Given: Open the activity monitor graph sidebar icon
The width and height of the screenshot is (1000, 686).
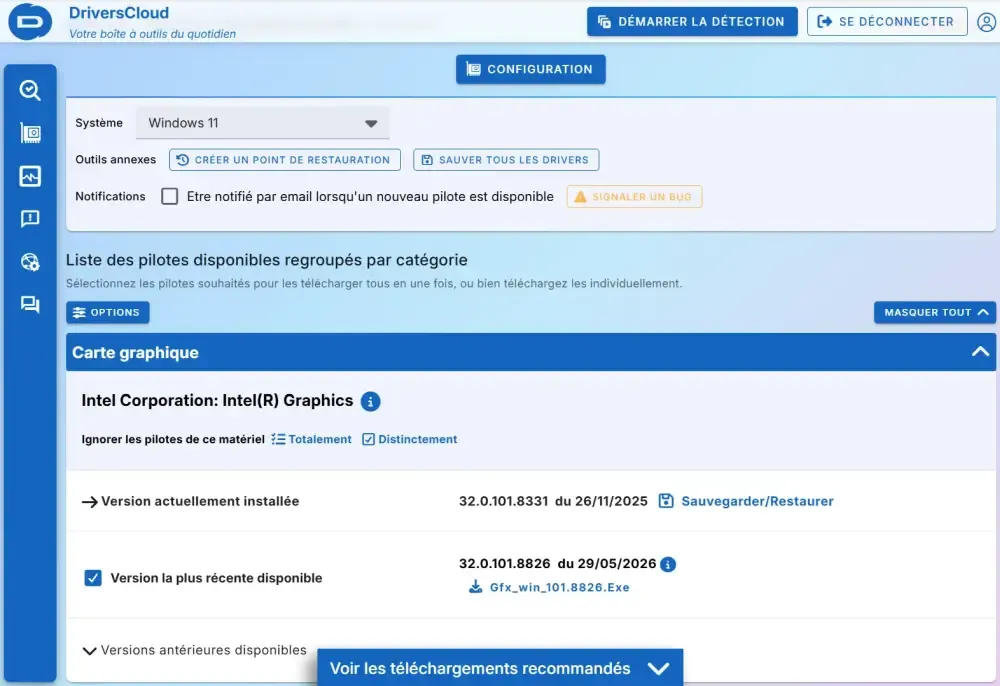Looking at the screenshot, I should [x=30, y=176].
